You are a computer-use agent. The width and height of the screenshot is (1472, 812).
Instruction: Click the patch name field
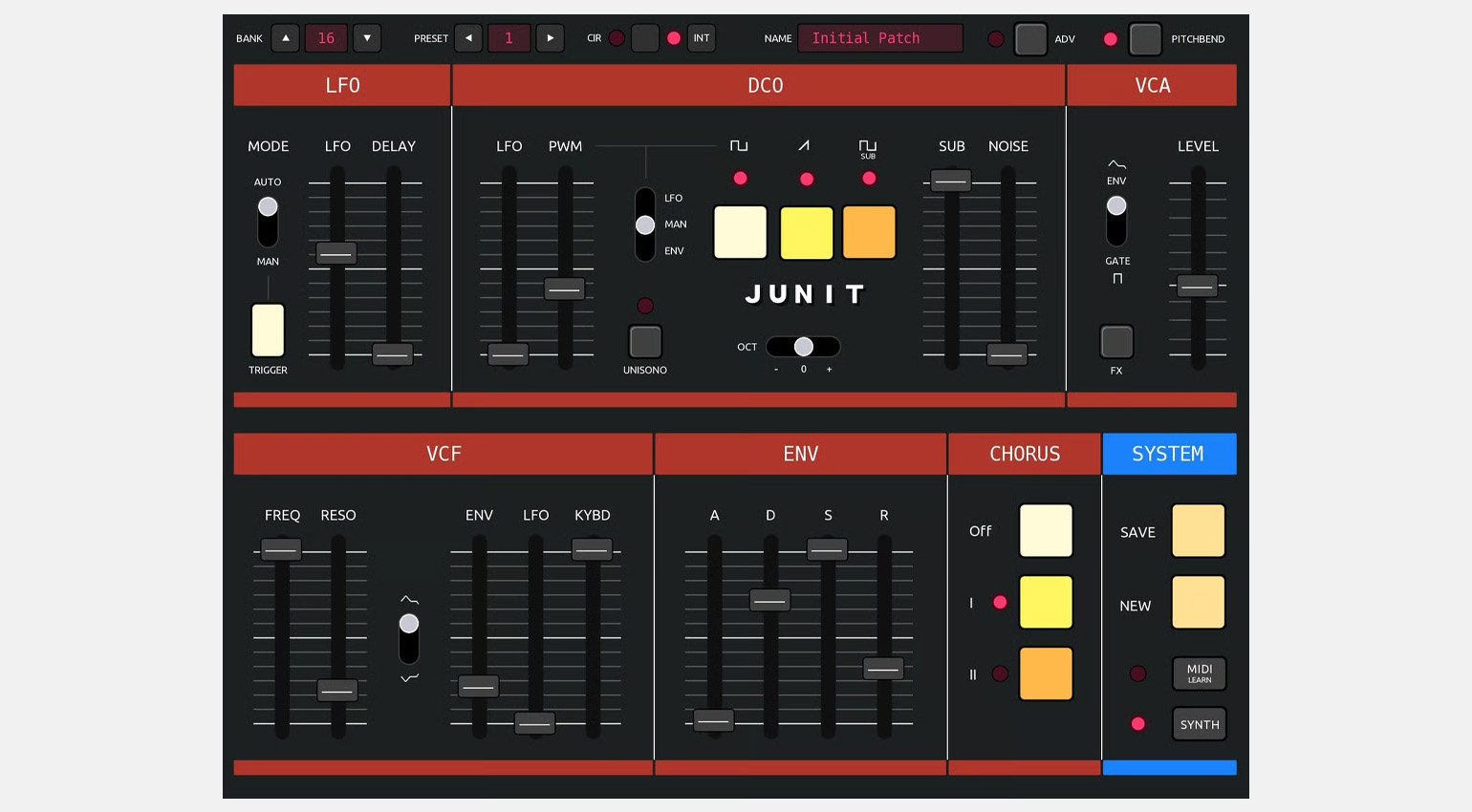pyautogui.click(x=879, y=38)
